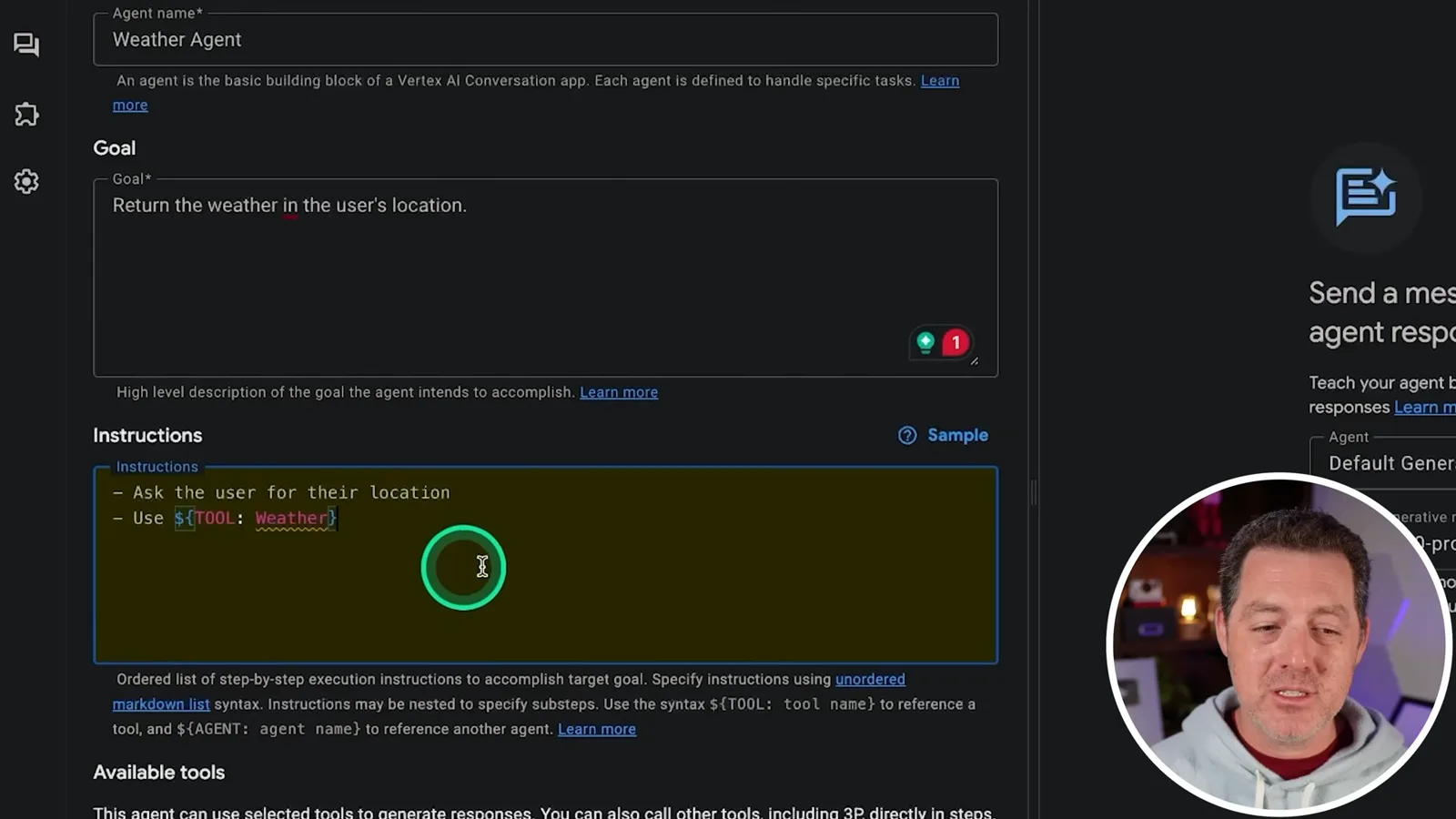
Task: Open the extensions puzzle icon in sidebar
Action: click(26, 114)
